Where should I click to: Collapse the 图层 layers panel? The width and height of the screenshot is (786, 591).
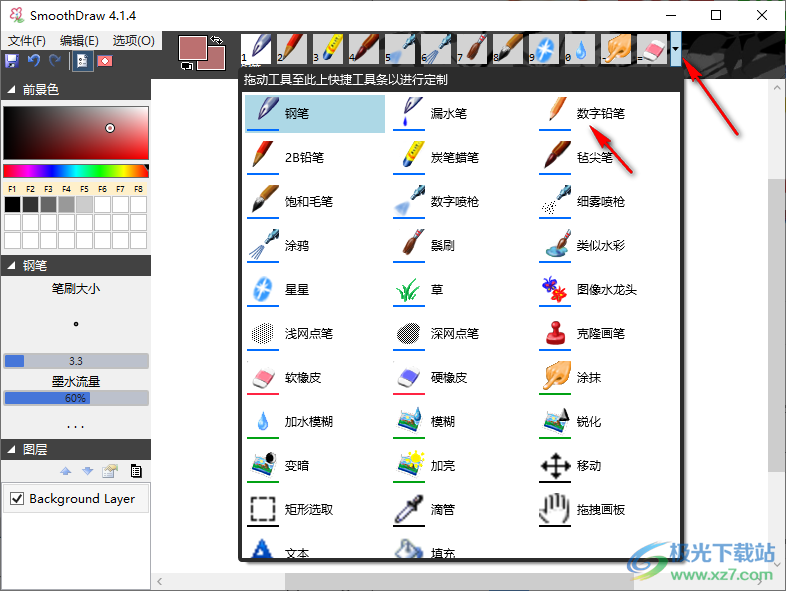11,450
